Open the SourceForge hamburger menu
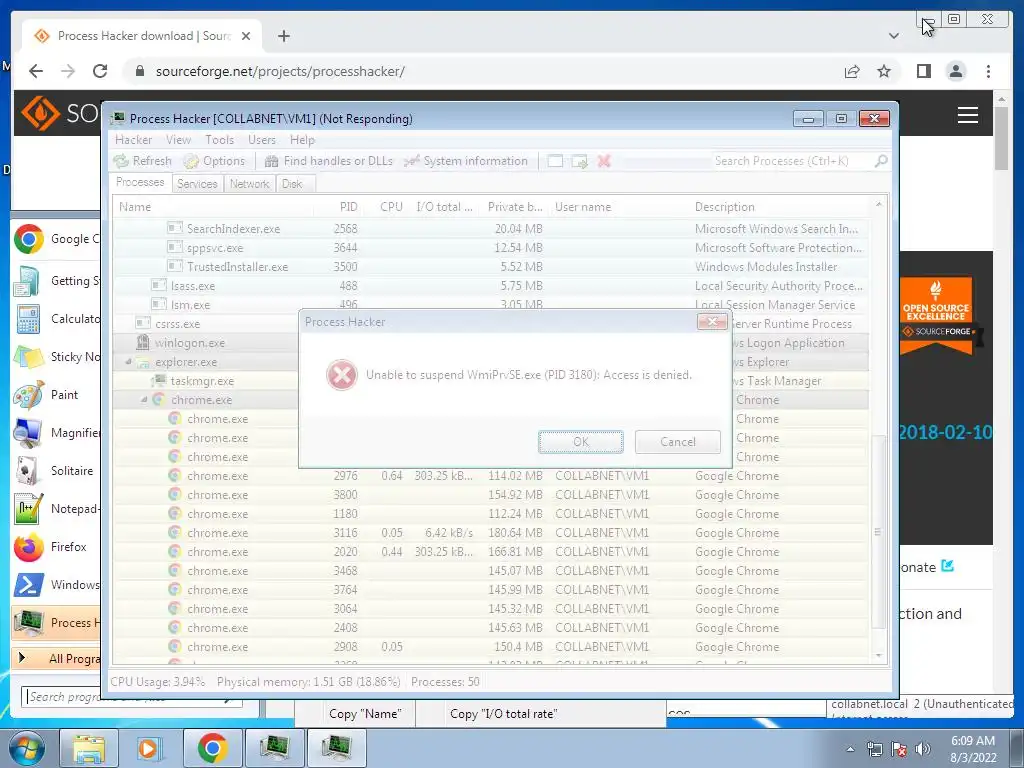Screen dimensions: 1024x768 (x=967, y=115)
